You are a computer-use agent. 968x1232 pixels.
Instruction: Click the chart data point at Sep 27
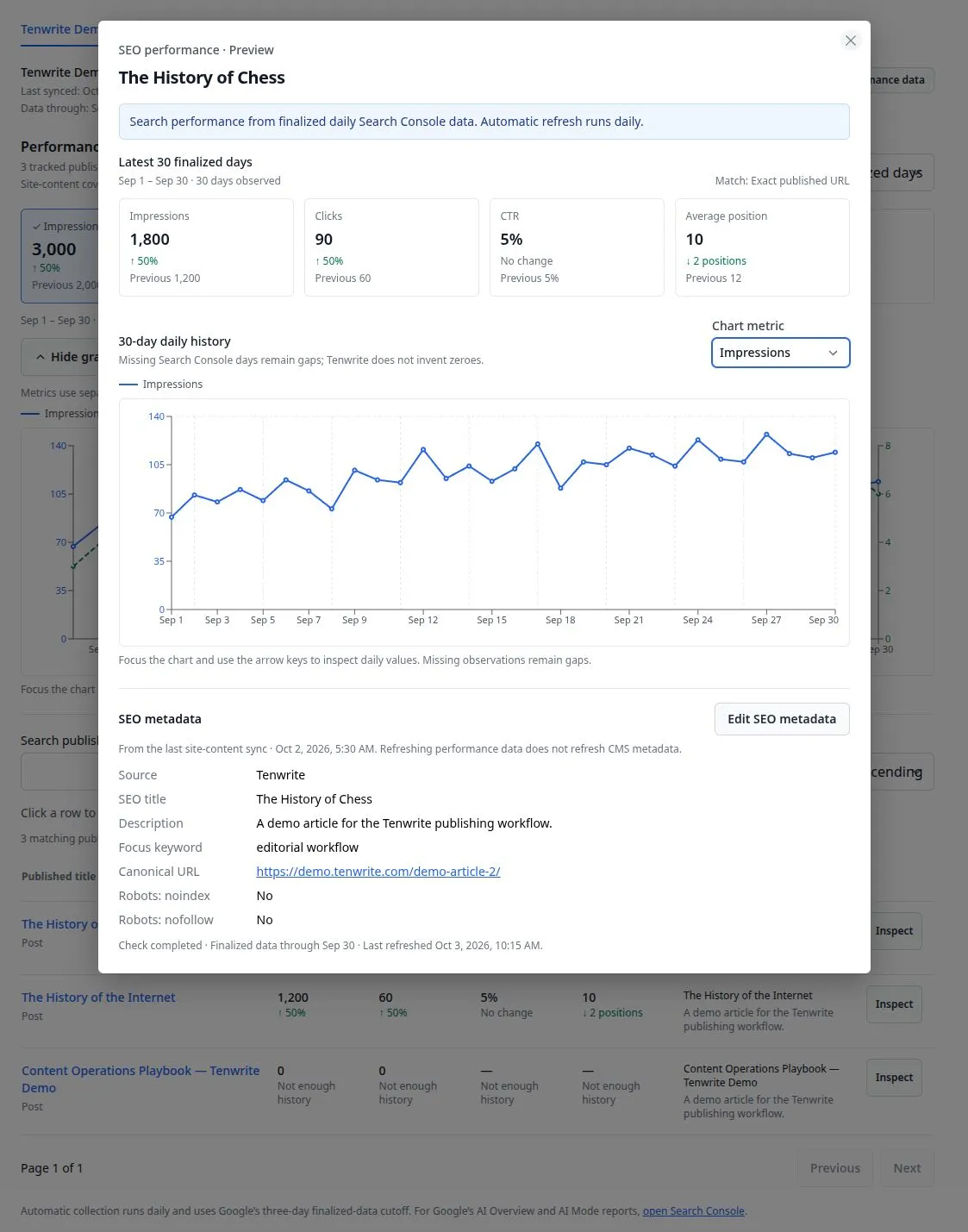point(766,435)
